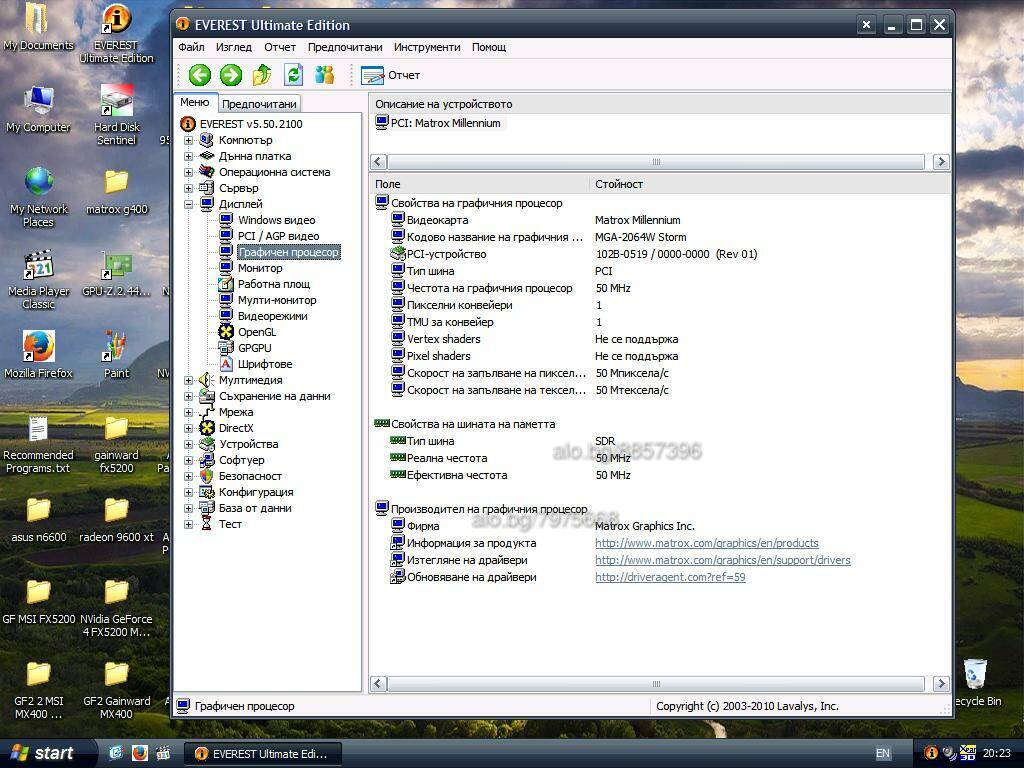
Task: Select Видеорежими tree item
Action: click(272, 316)
